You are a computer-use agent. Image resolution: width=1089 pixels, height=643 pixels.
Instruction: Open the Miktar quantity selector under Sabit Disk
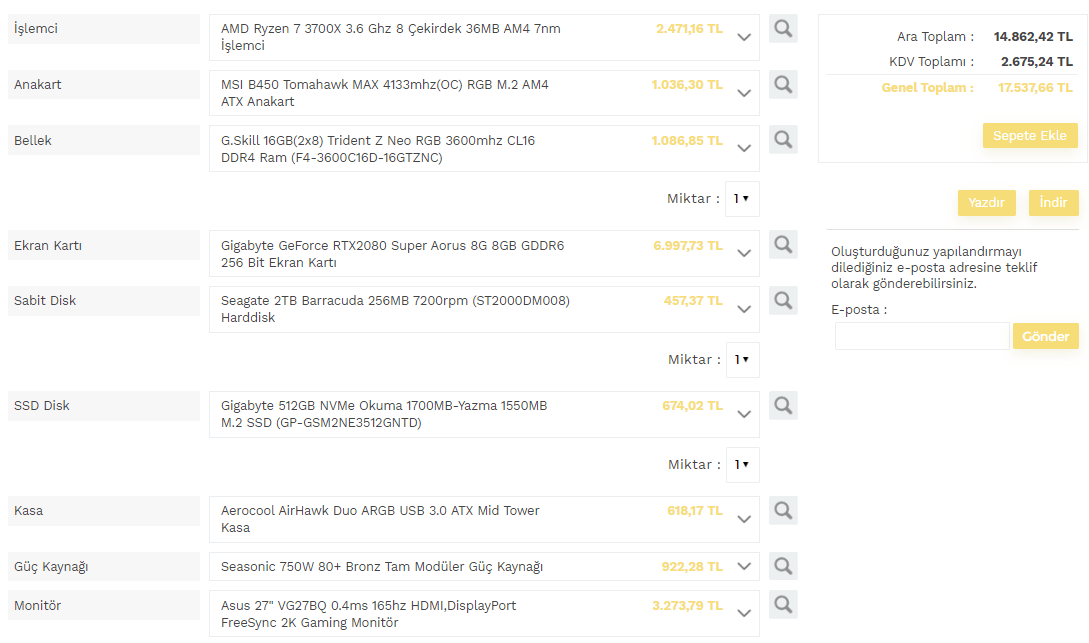pos(742,360)
